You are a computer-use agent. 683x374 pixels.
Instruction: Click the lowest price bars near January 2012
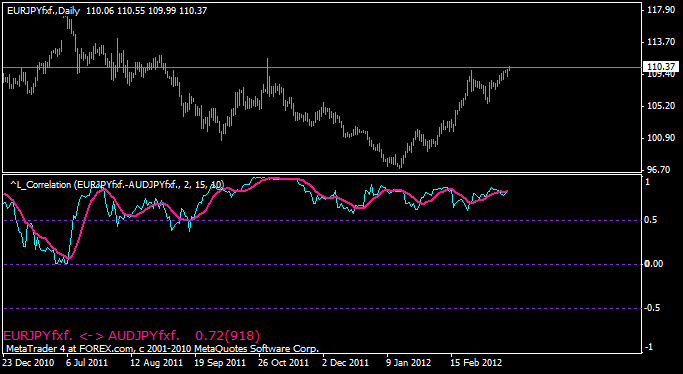pos(400,163)
